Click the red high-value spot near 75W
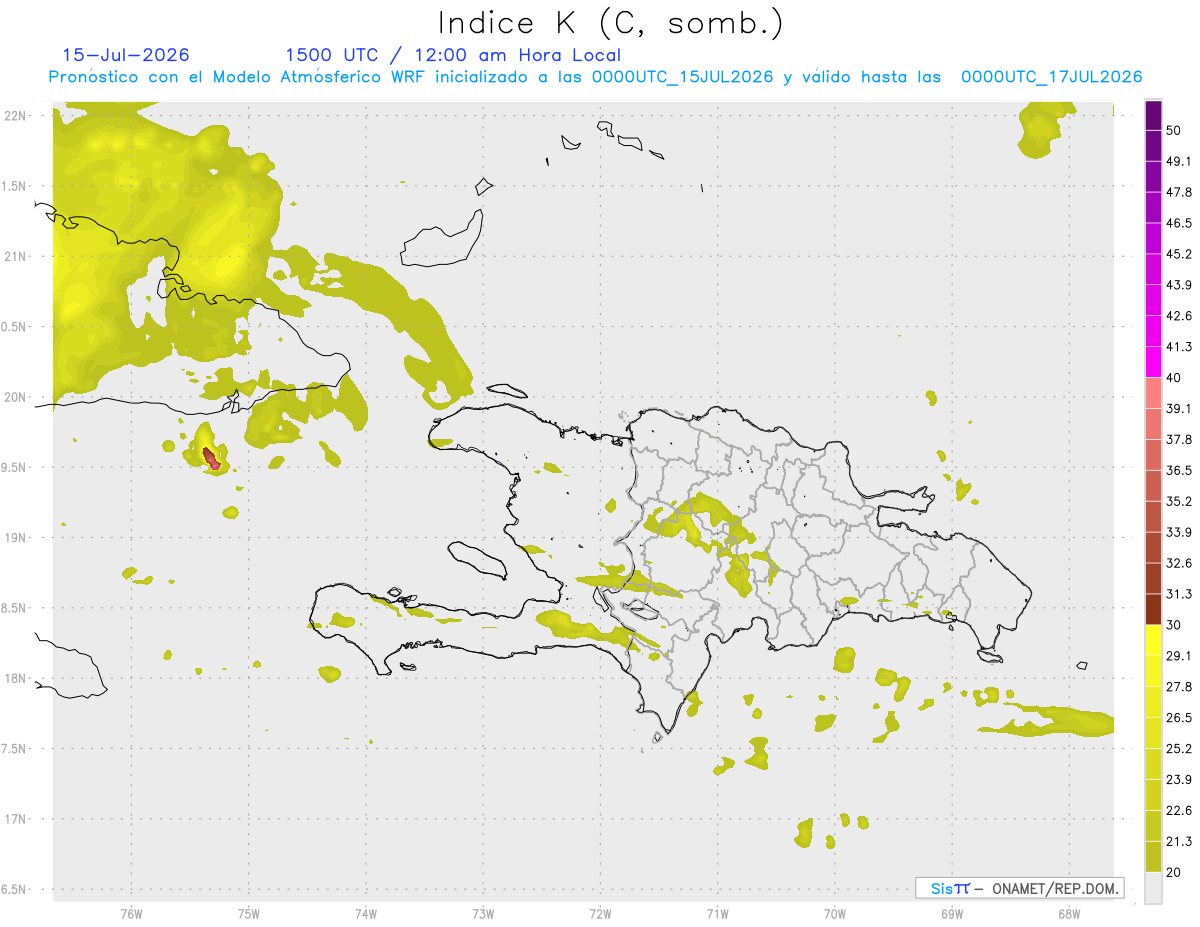The image size is (1200, 927). (x=212, y=459)
